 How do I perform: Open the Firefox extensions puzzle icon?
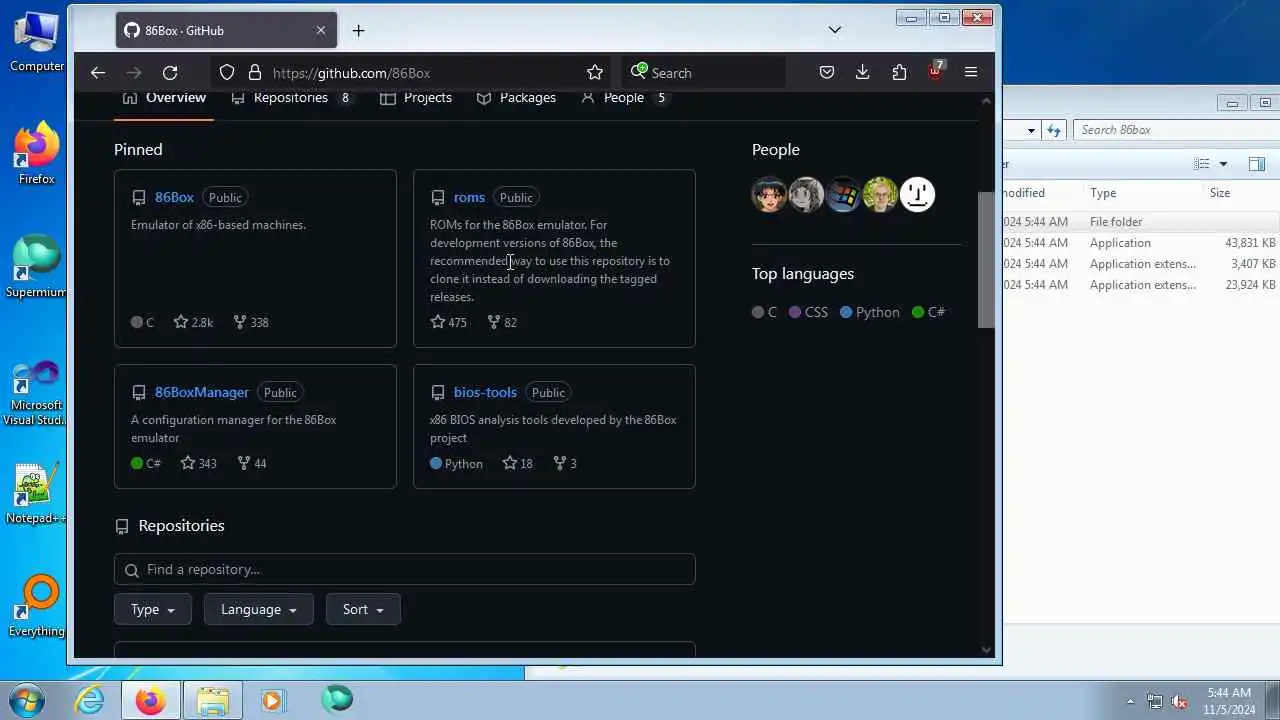tap(899, 72)
